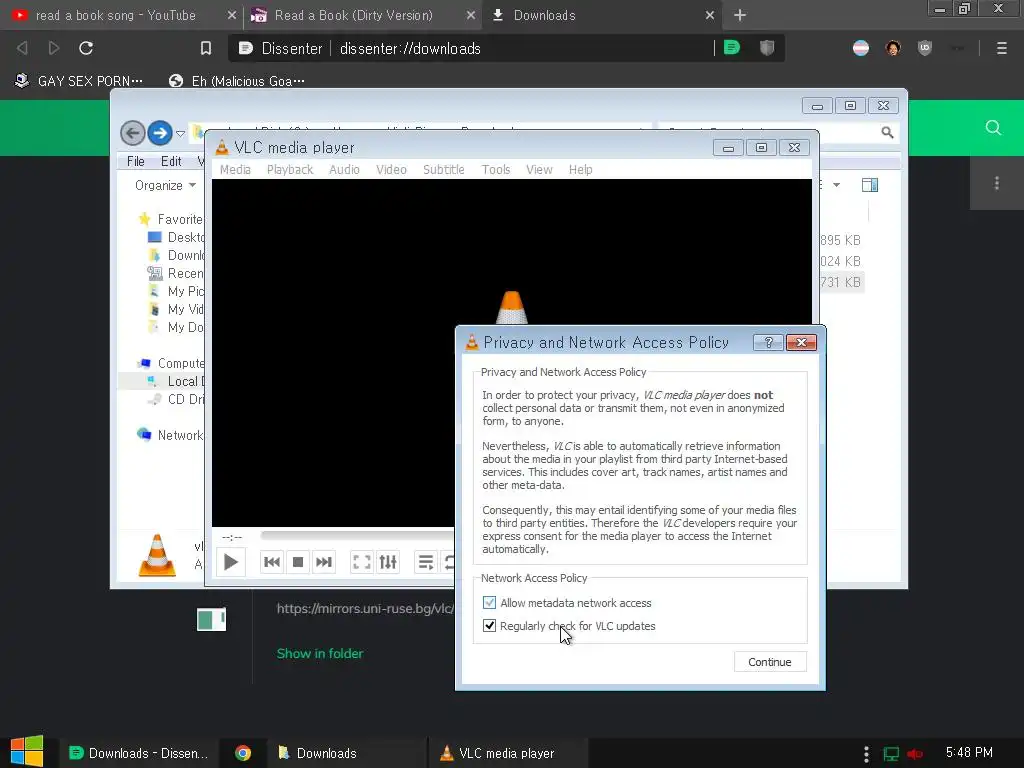Toggle VLC fullscreen icon
The height and width of the screenshot is (768, 1024).
point(361,562)
